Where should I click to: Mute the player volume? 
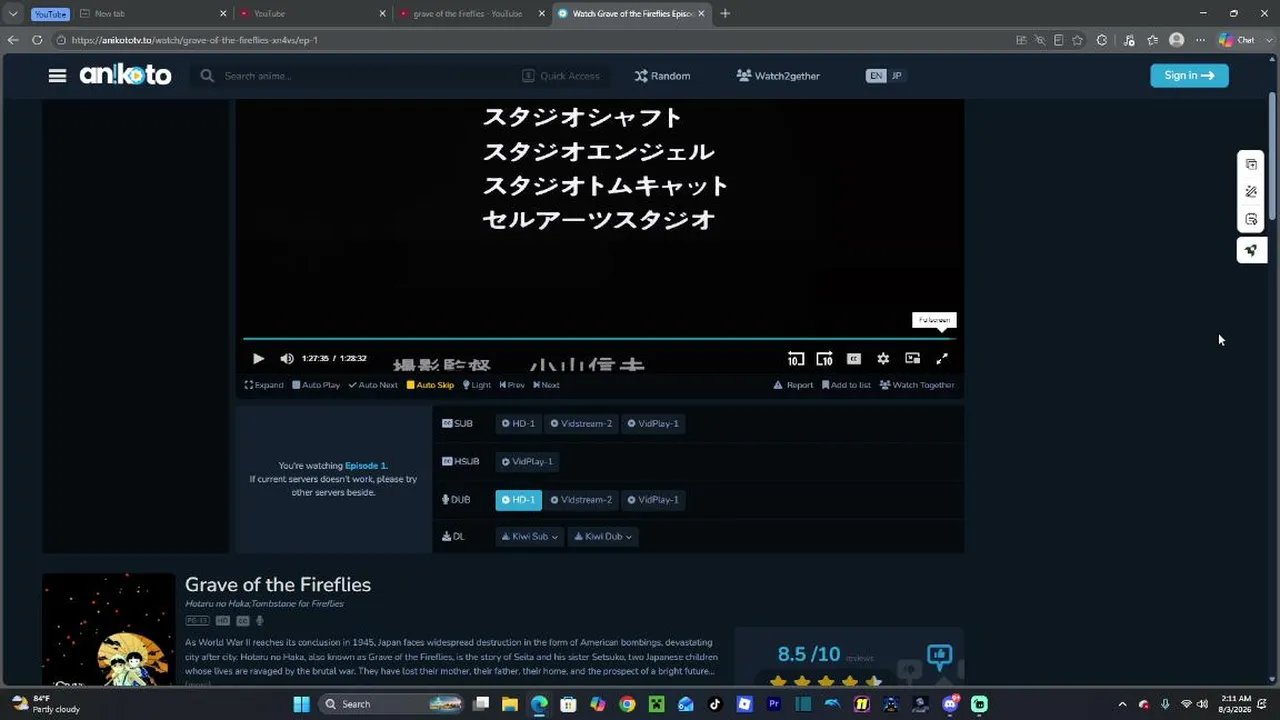(287, 358)
